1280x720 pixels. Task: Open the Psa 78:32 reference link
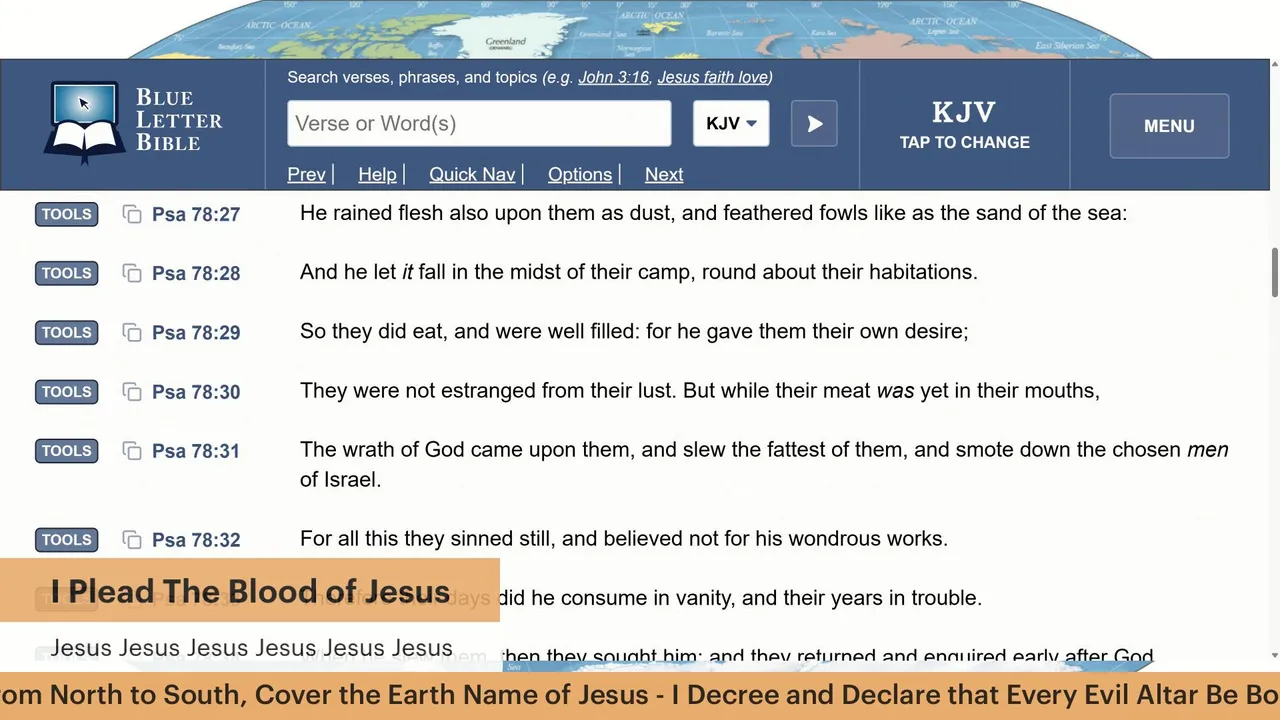pos(196,540)
